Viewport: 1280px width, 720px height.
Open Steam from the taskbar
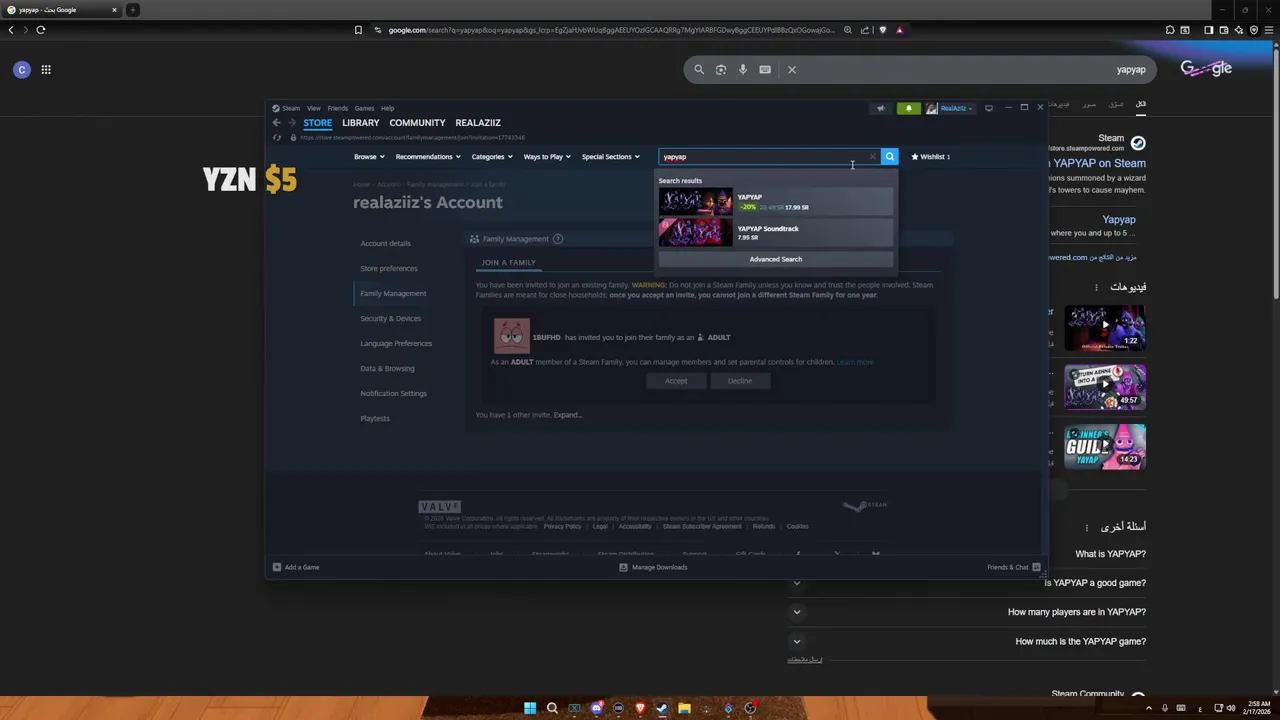(662, 708)
